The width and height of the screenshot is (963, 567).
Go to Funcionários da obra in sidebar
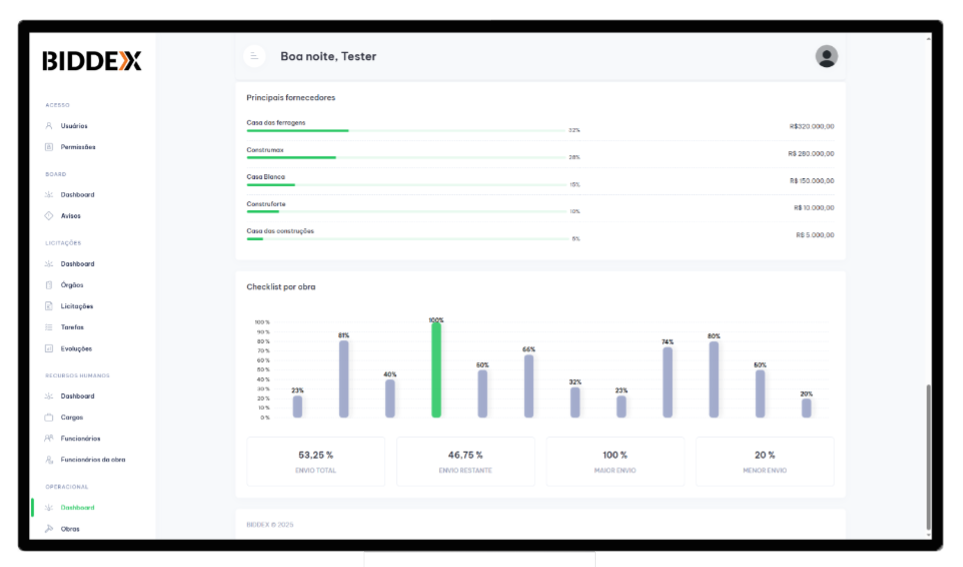coord(93,460)
